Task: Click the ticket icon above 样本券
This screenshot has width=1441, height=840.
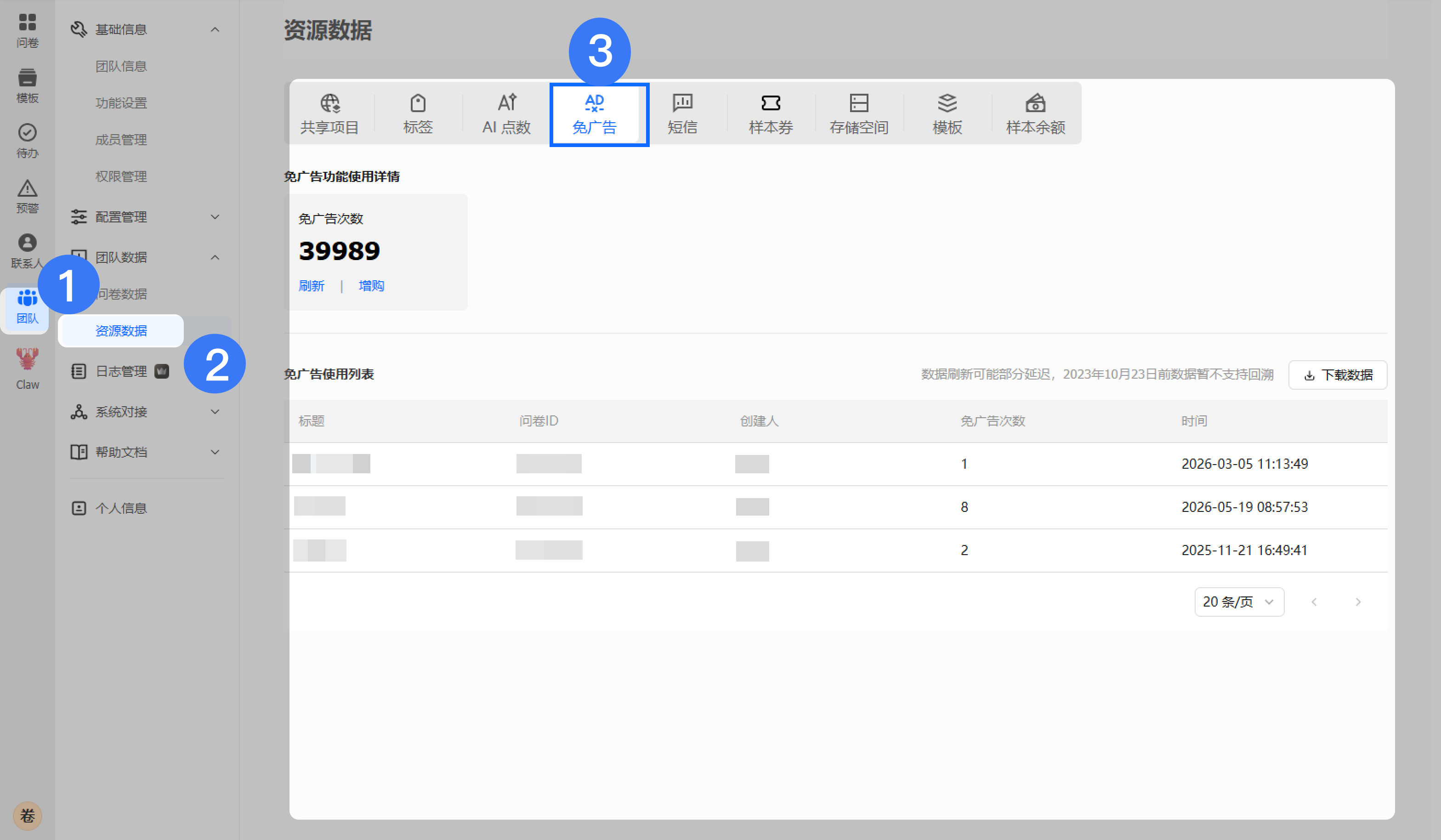Action: pyautogui.click(x=771, y=103)
